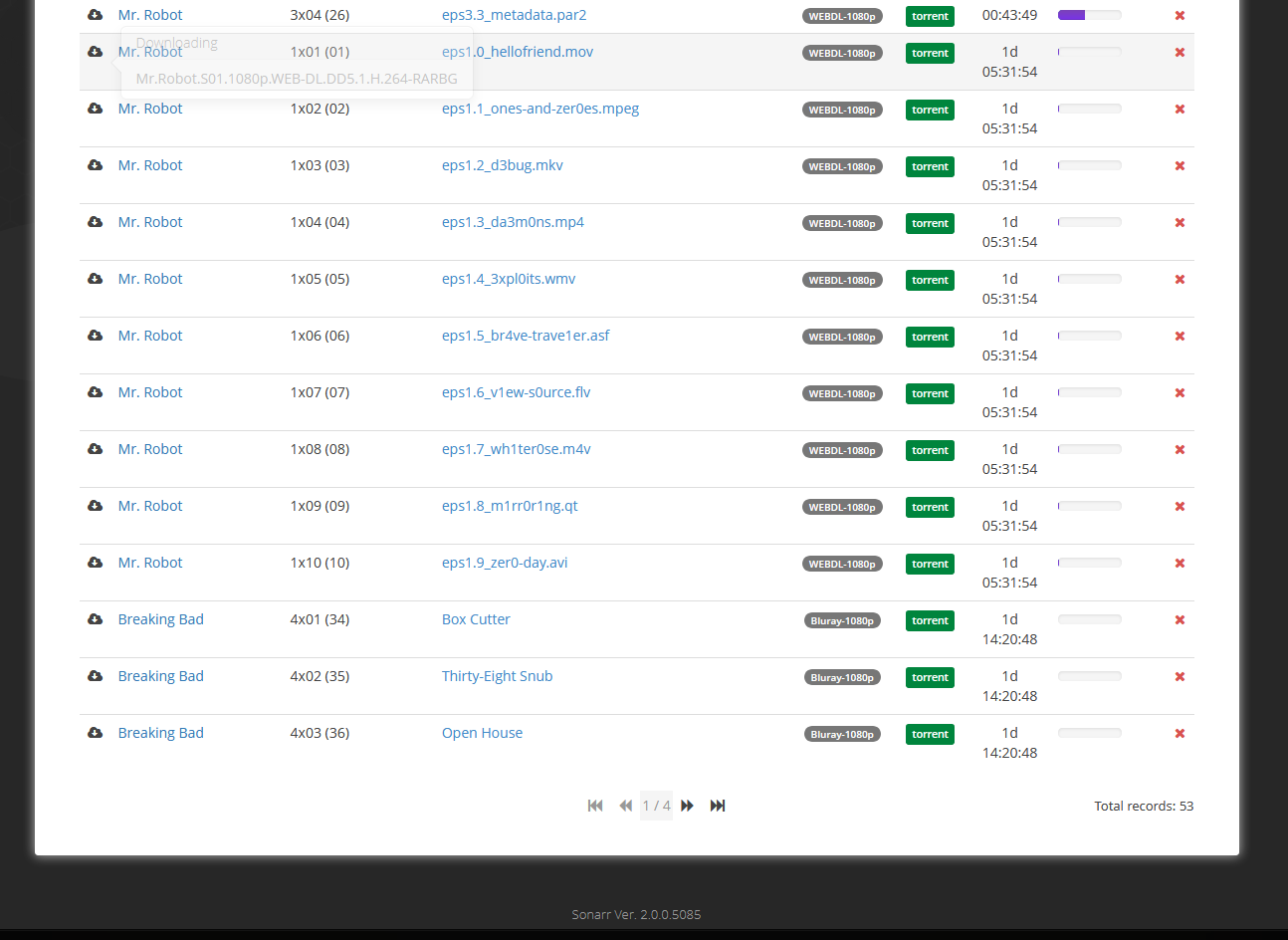Remove eps1.0_hellofriend.mov using its red X

click(1180, 51)
